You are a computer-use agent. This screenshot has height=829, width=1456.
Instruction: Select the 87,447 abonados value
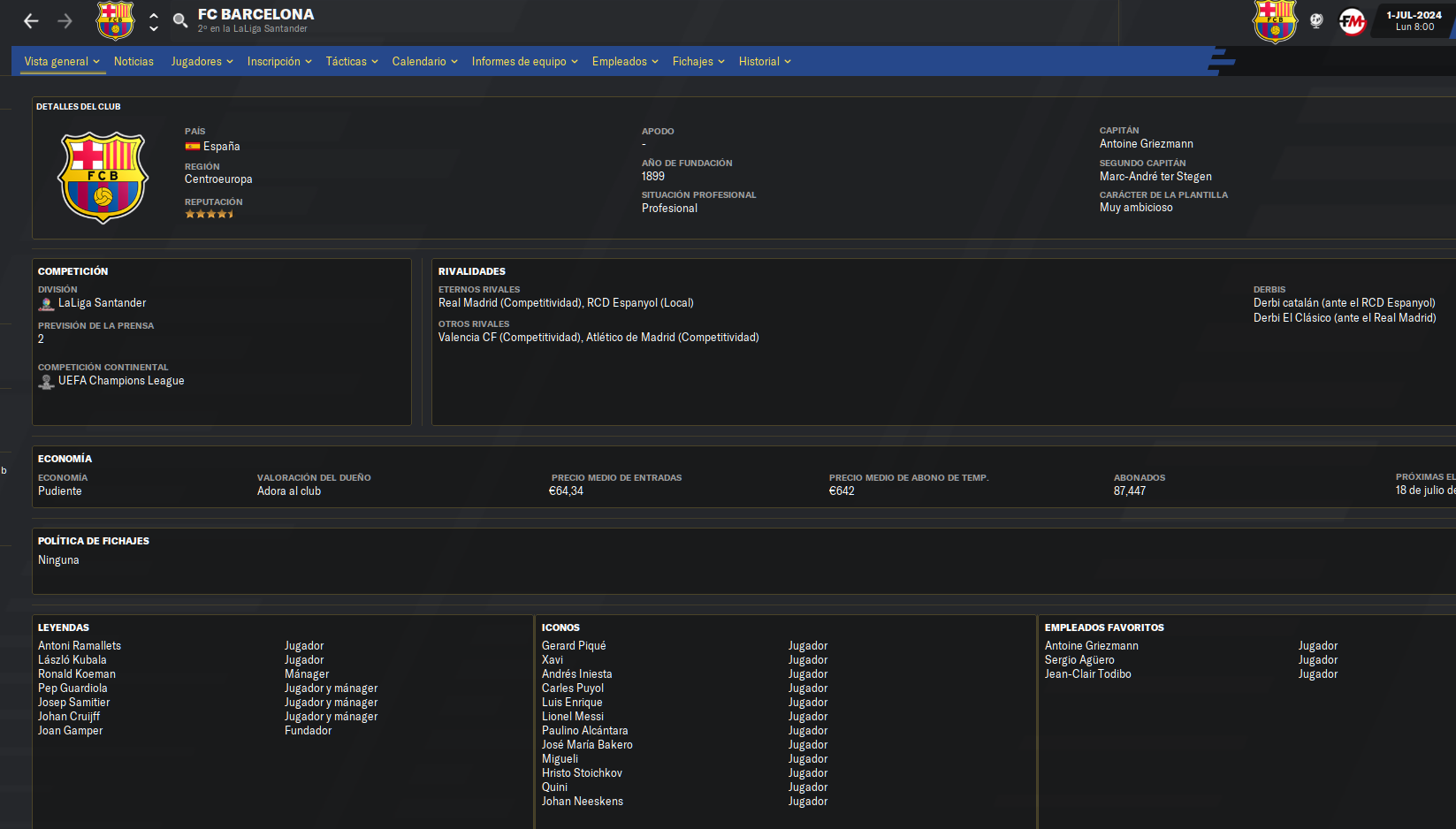click(x=1130, y=491)
